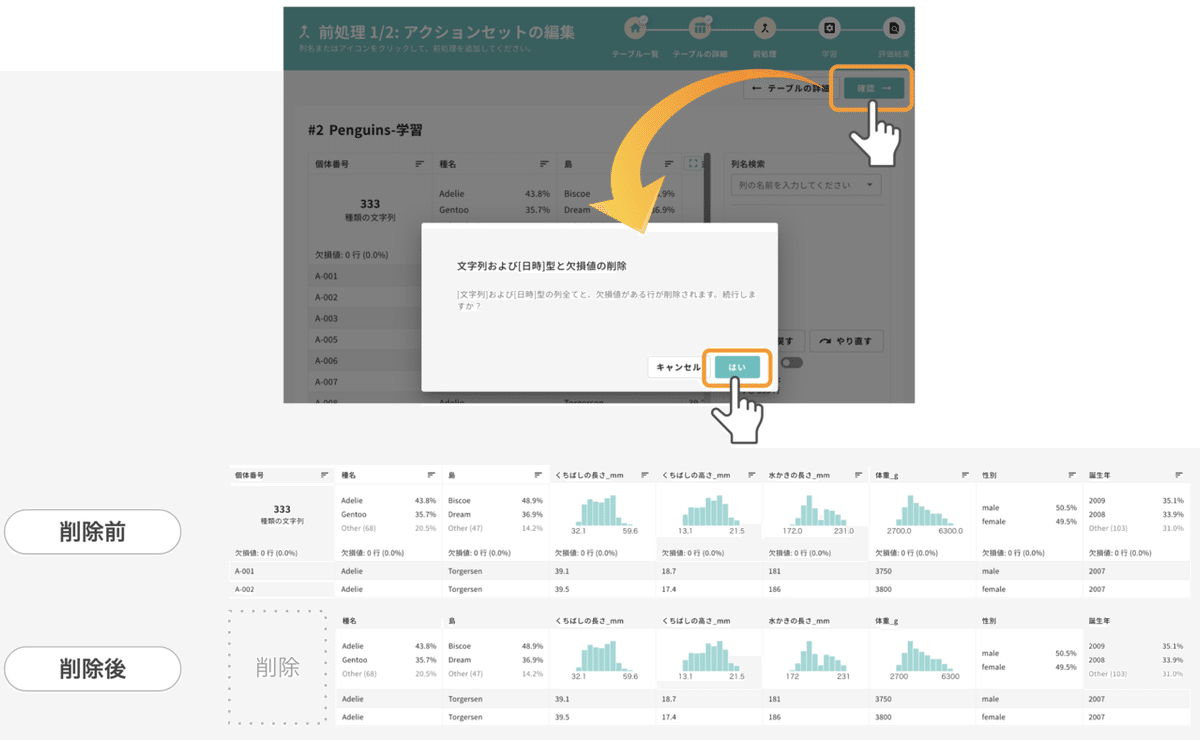
Task: Click キャンセル in the deletion dialog
Action: click(678, 368)
